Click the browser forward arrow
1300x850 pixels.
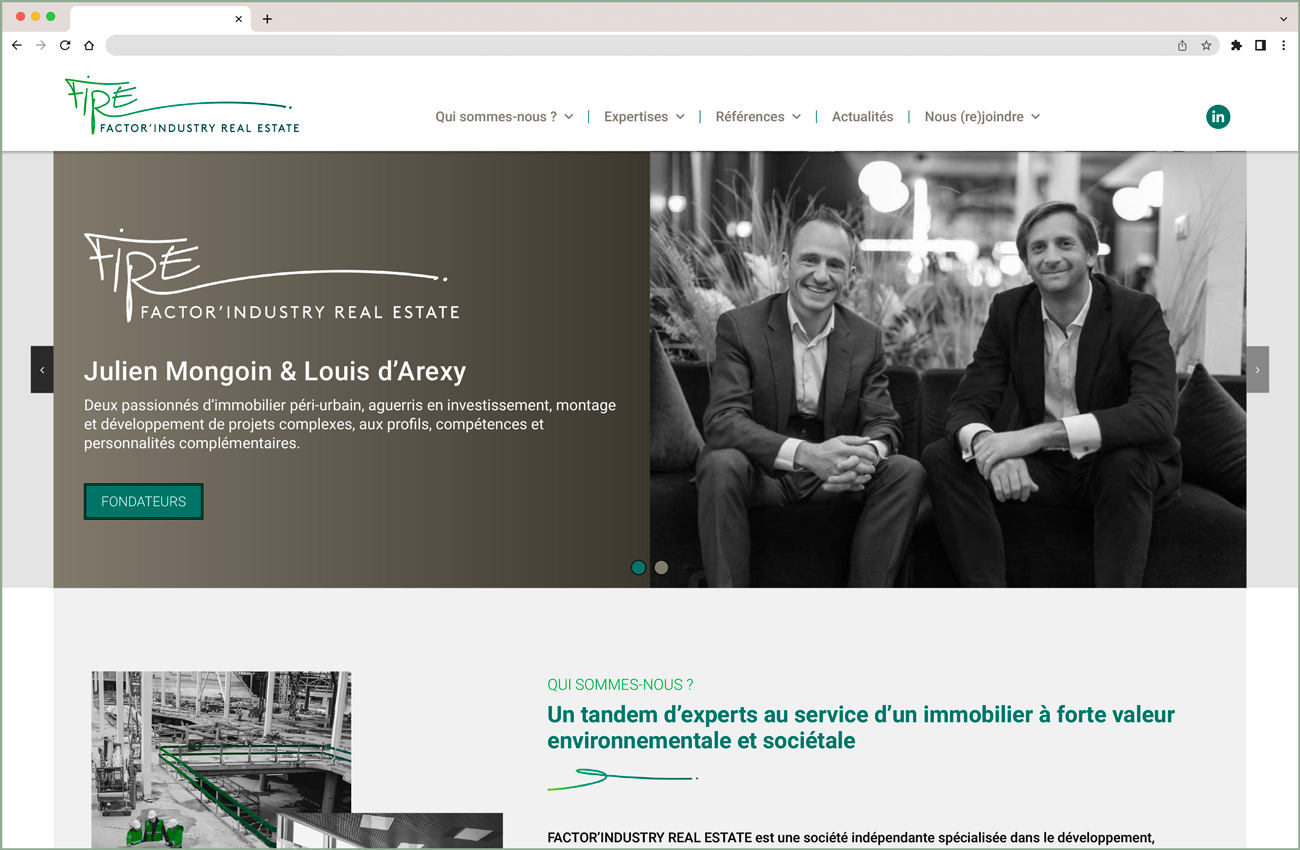41,45
